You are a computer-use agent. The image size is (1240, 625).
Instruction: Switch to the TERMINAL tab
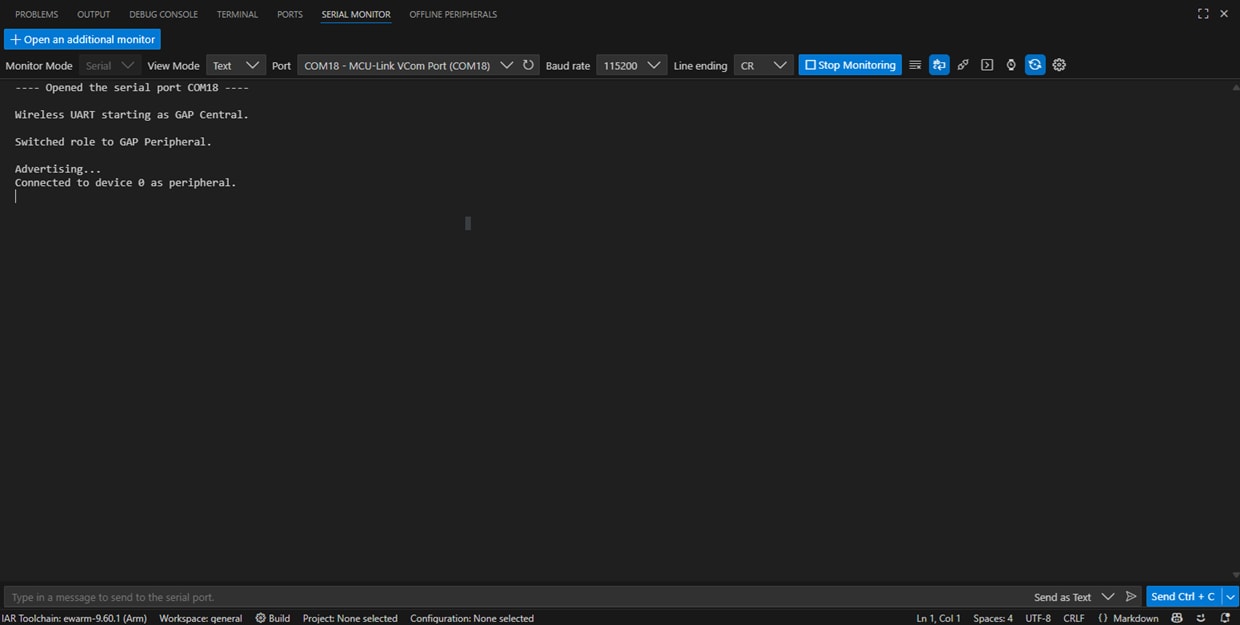(237, 14)
